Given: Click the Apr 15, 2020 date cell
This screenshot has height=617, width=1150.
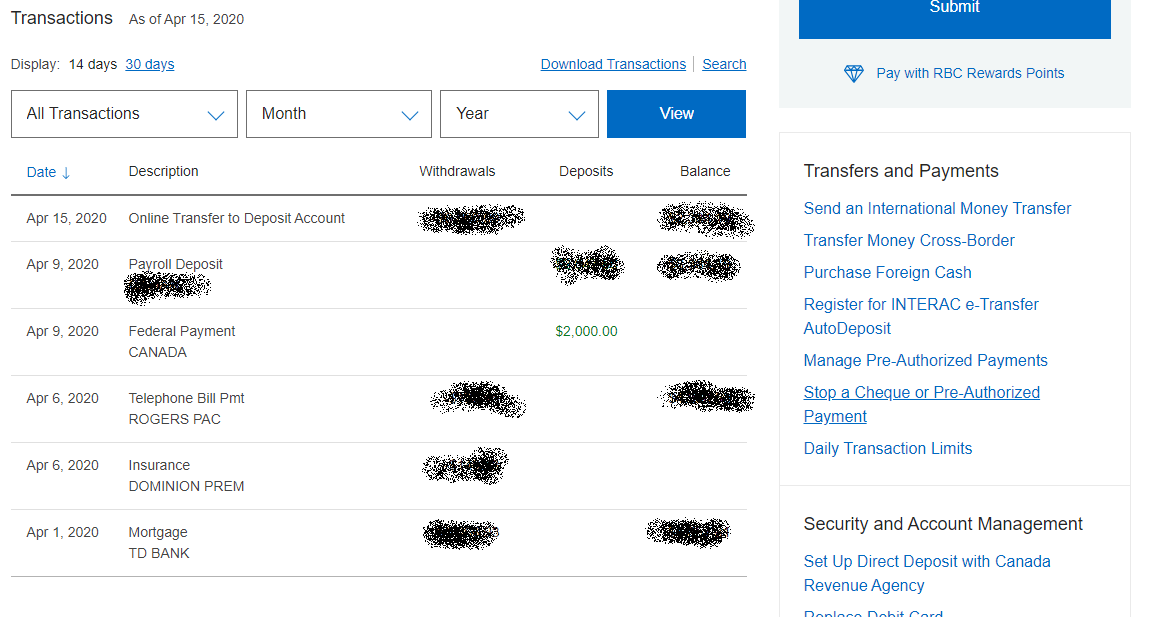Looking at the screenshot, I should point(67,219).
